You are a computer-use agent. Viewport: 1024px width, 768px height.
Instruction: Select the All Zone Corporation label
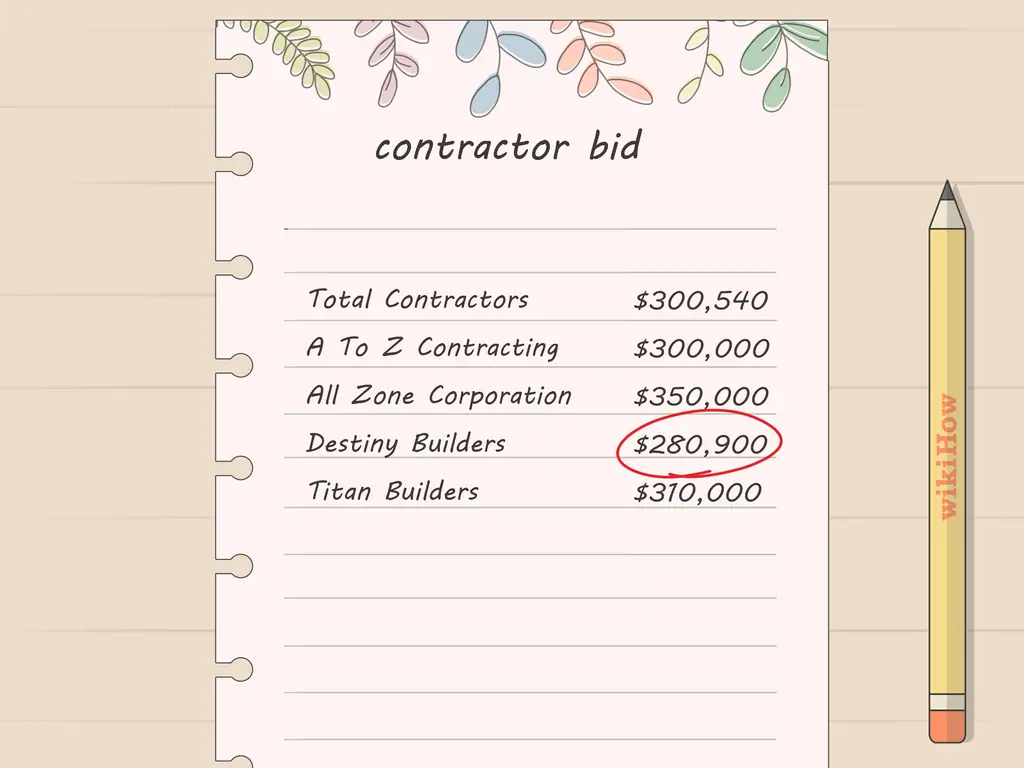pos(439,395)
